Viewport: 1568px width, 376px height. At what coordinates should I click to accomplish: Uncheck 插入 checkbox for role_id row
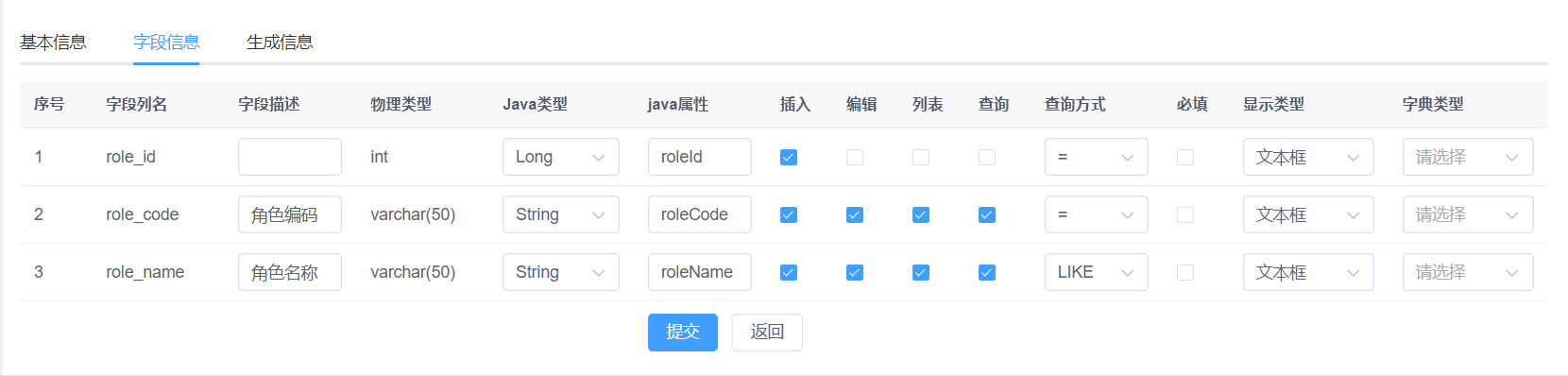click(789, 158)
